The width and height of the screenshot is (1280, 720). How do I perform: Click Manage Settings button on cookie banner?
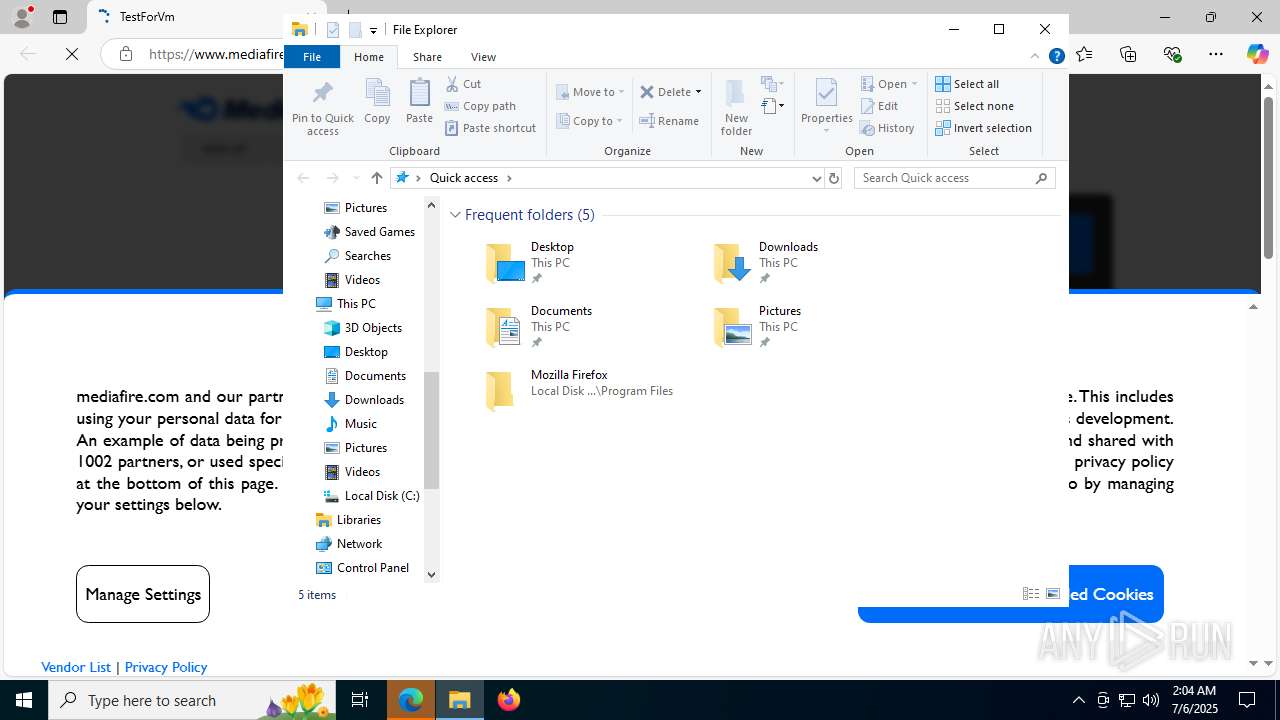click(143, 594)
